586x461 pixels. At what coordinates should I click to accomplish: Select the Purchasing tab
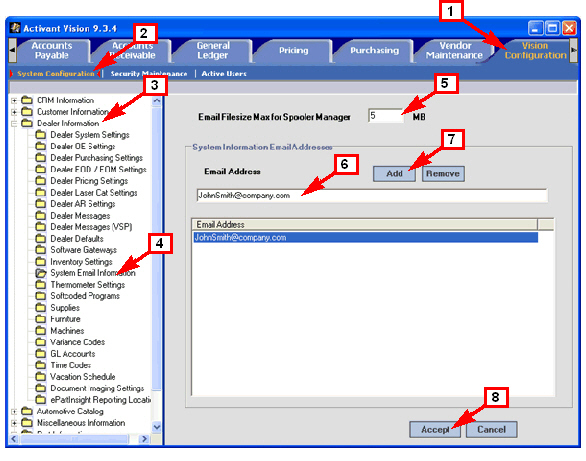click(374, 50)
